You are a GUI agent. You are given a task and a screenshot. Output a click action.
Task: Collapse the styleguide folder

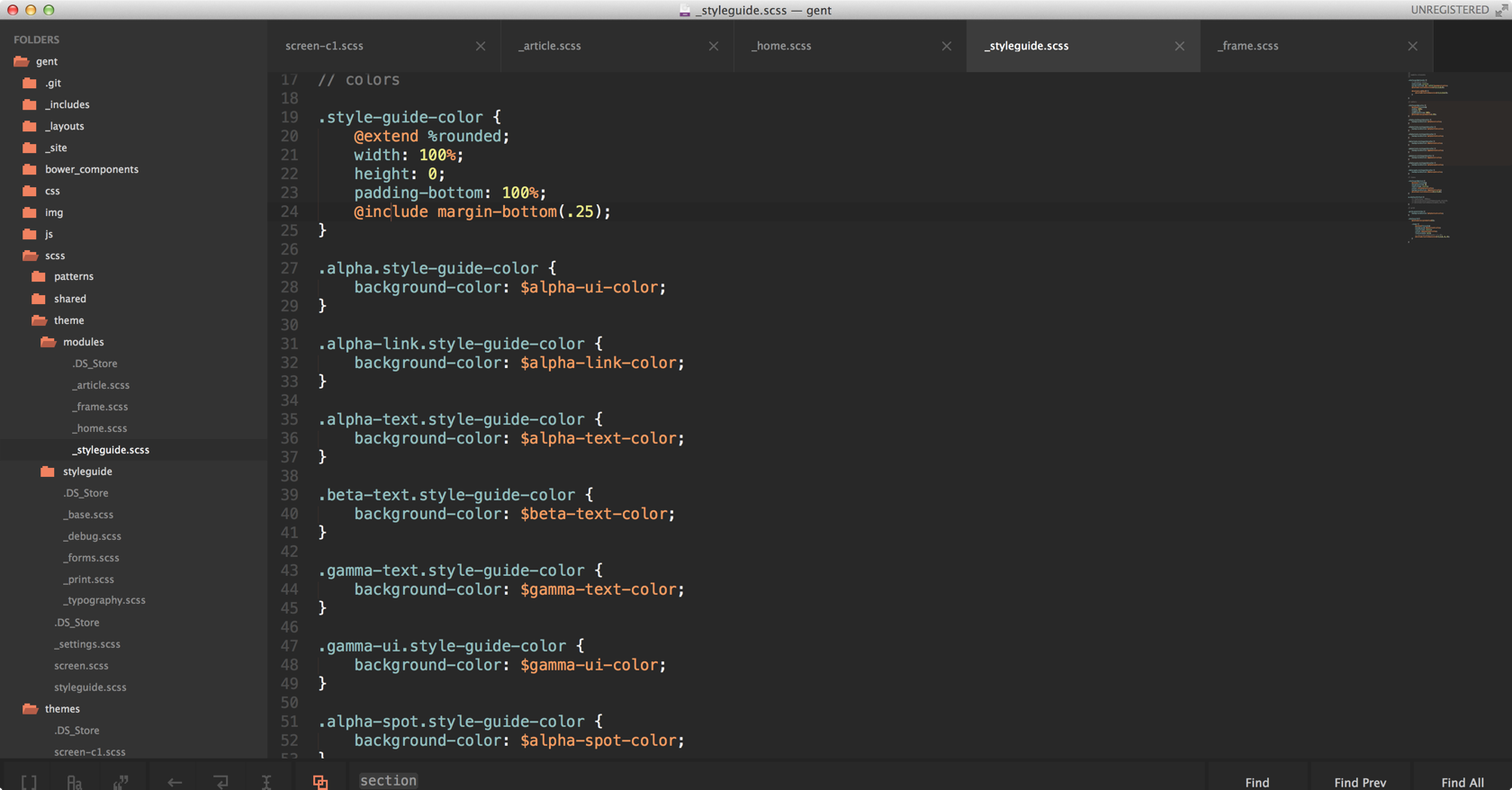(x=48, y=471)
